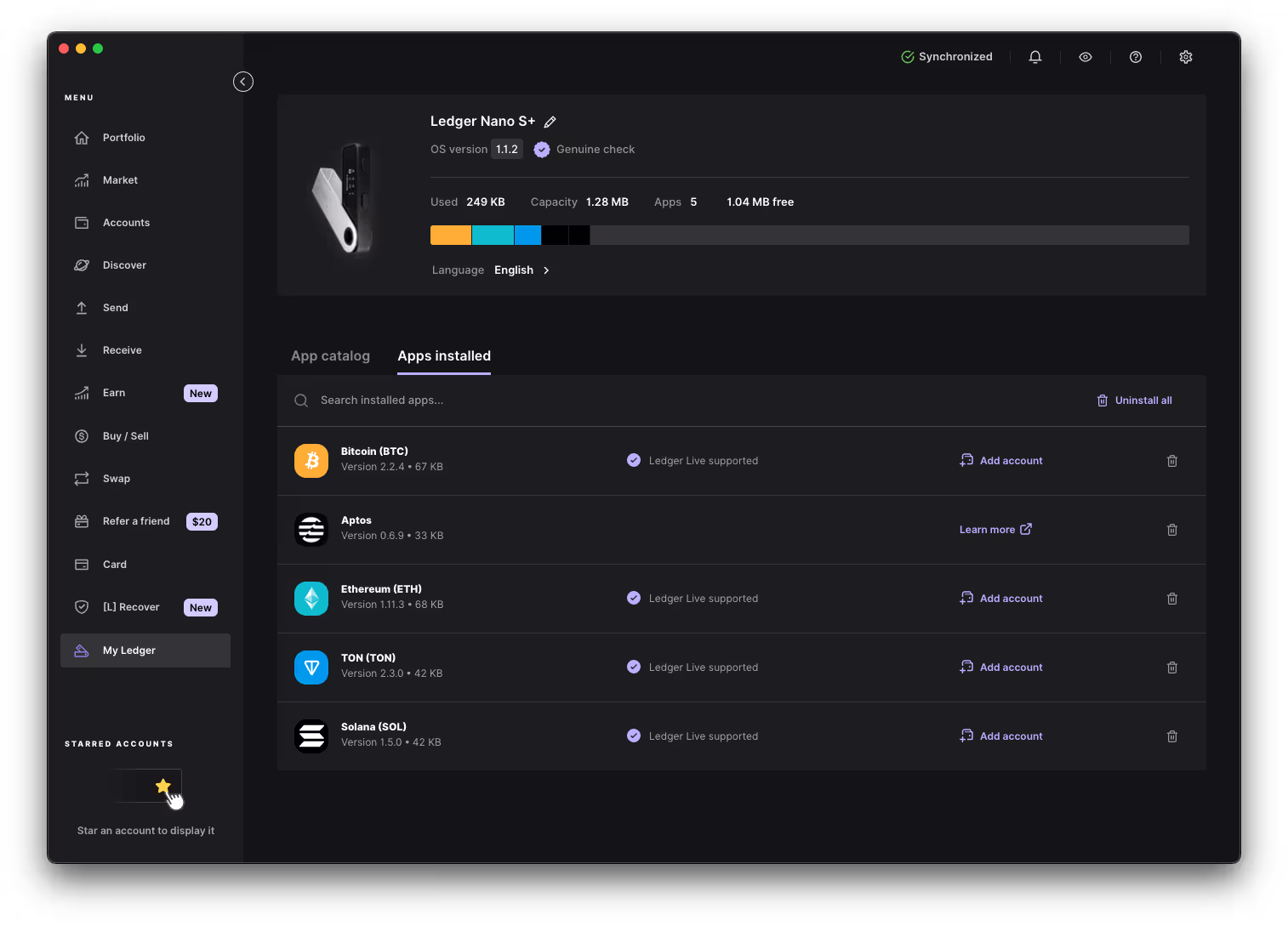Open help question mark icon
1288x926 pixels.
click(1136, 57)
